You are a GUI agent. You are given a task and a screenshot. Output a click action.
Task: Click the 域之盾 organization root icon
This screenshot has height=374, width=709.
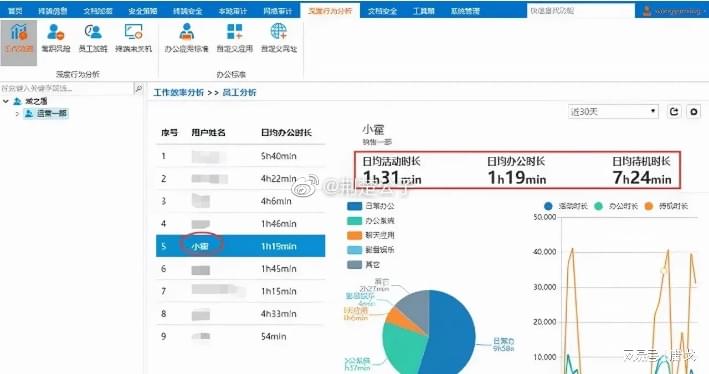click(18, 101)
